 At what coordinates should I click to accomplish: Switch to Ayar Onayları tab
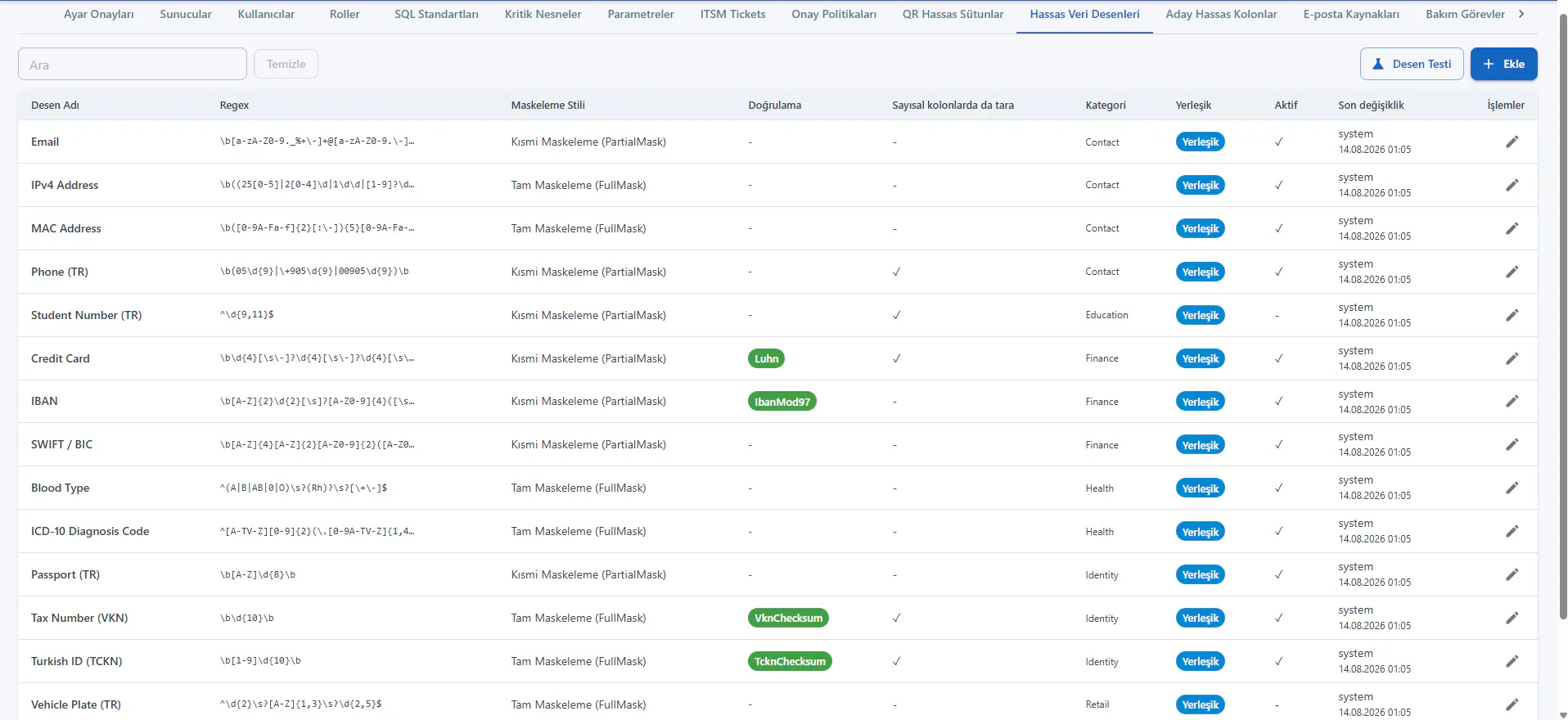tap(99, 14)
